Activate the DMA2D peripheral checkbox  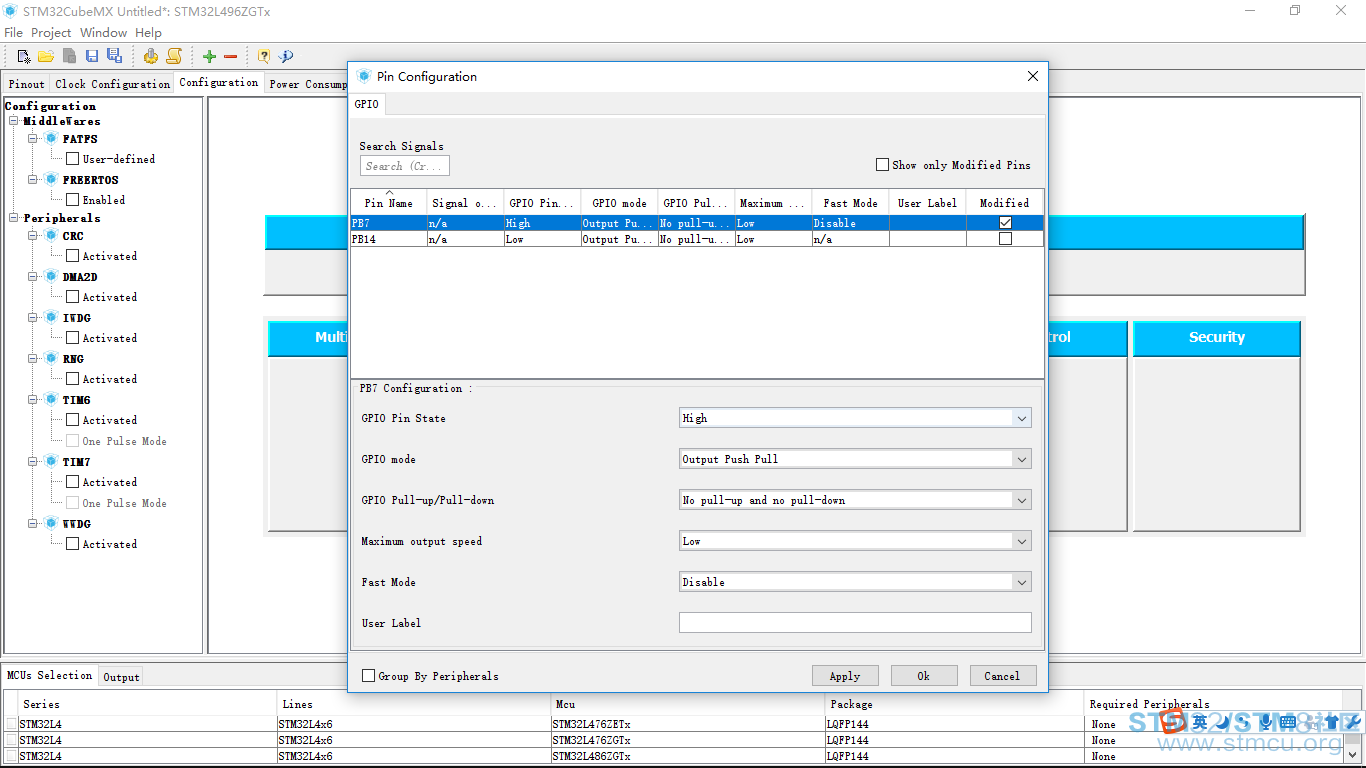click(x=72, y=297)
